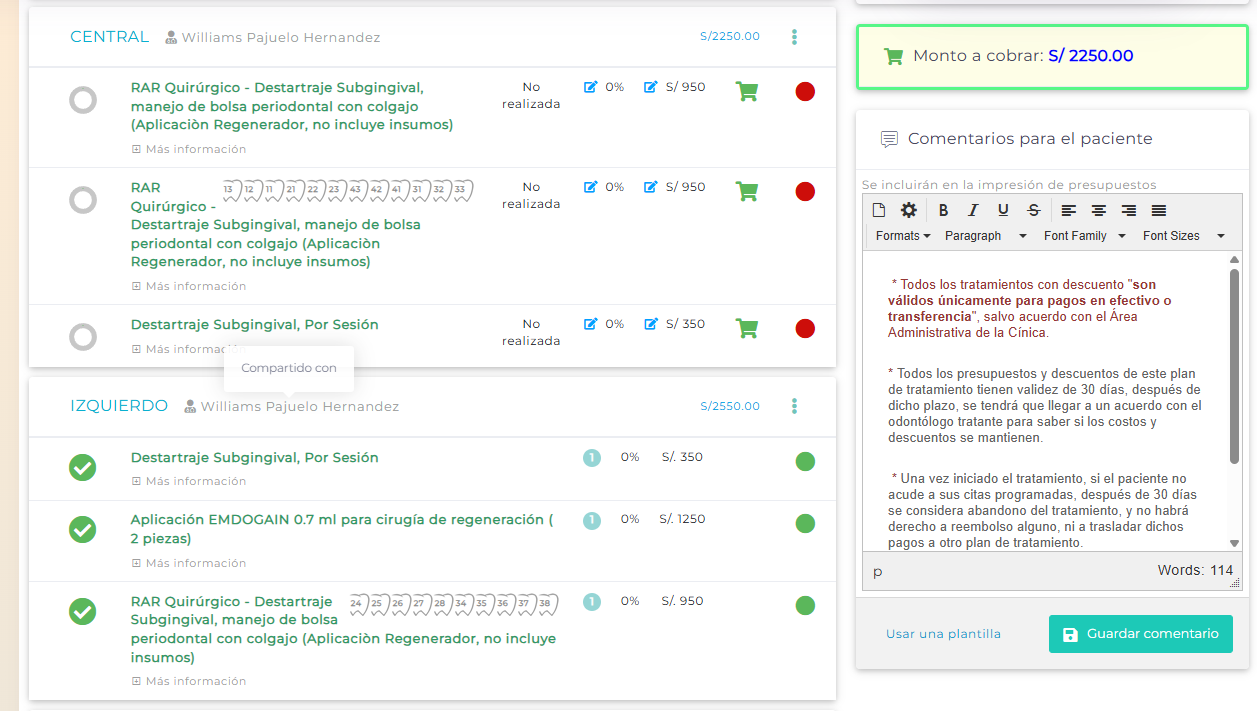
Task: Expand Más información under IZQUIERDO Destartraje Subgingival
Action: pyautogui.click(x=189, y=481)
